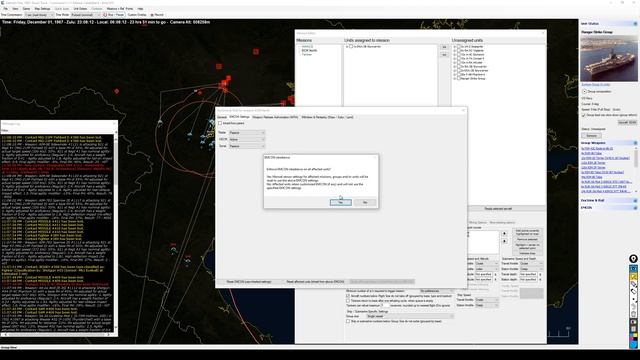Open the File menu
Viewport: 640px width, 360px height.
(x=6, y=9)
